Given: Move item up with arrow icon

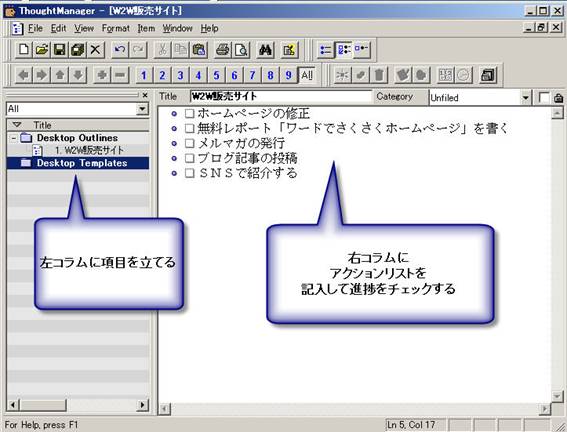Looking at the screenshot, I should point(60,75).
